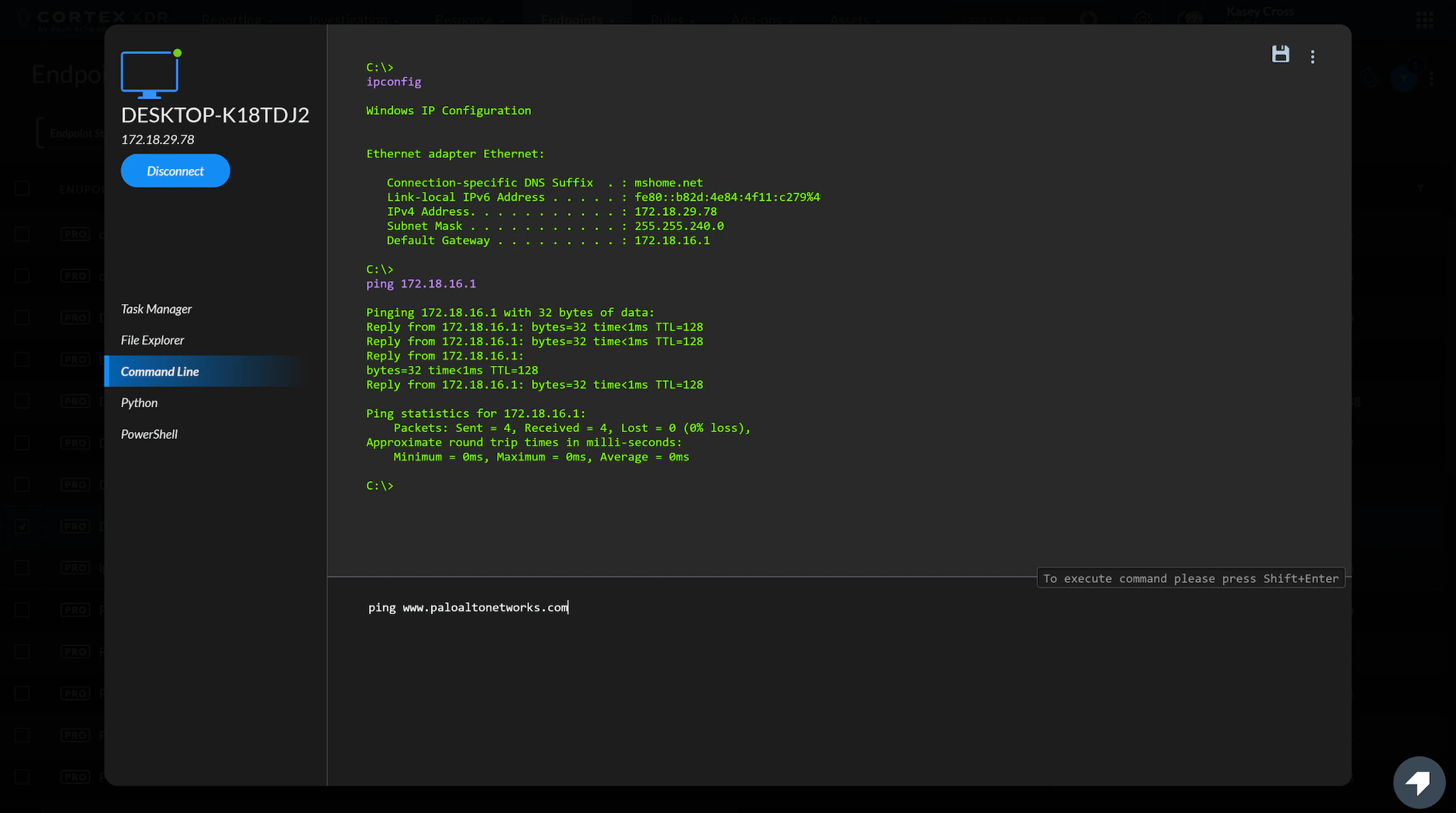Select Command Line in the sidebar
Viewport: 1456px width, 813px height.
(160, 372)
